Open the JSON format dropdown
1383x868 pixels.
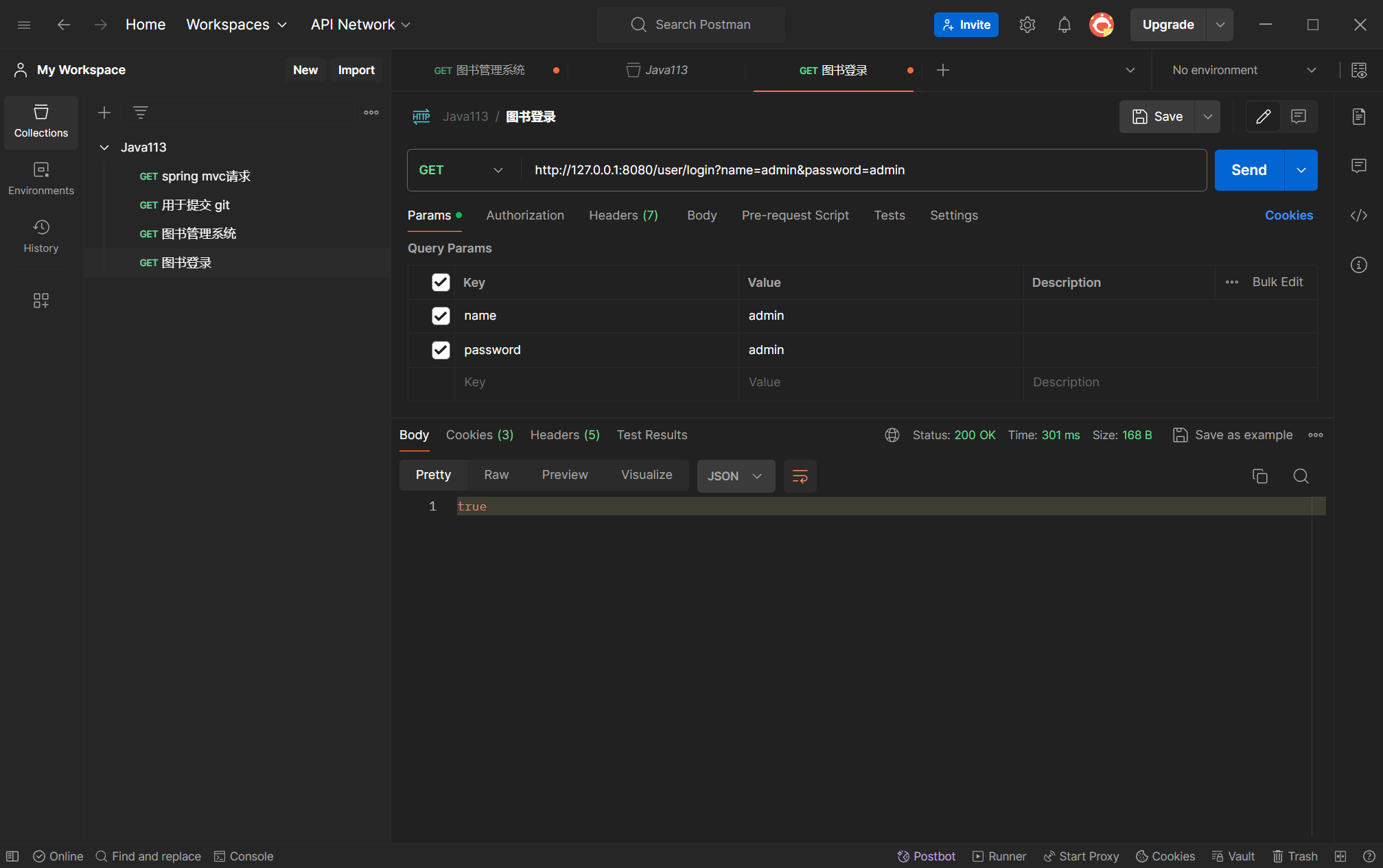coord(736,476)
